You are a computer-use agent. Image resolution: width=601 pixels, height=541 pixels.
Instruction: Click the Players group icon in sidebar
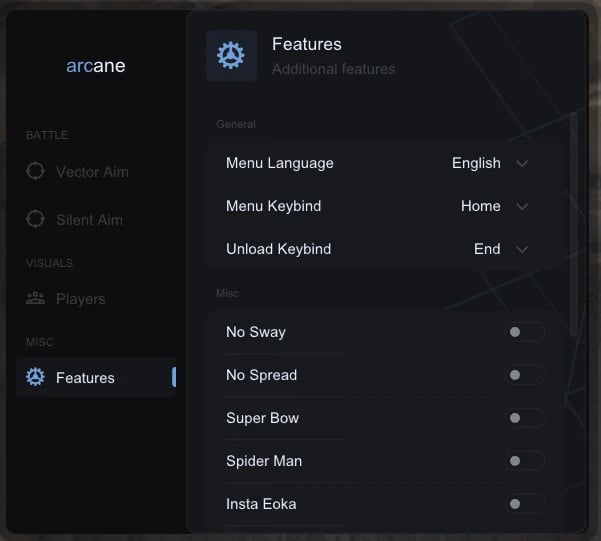coord(36,298)
